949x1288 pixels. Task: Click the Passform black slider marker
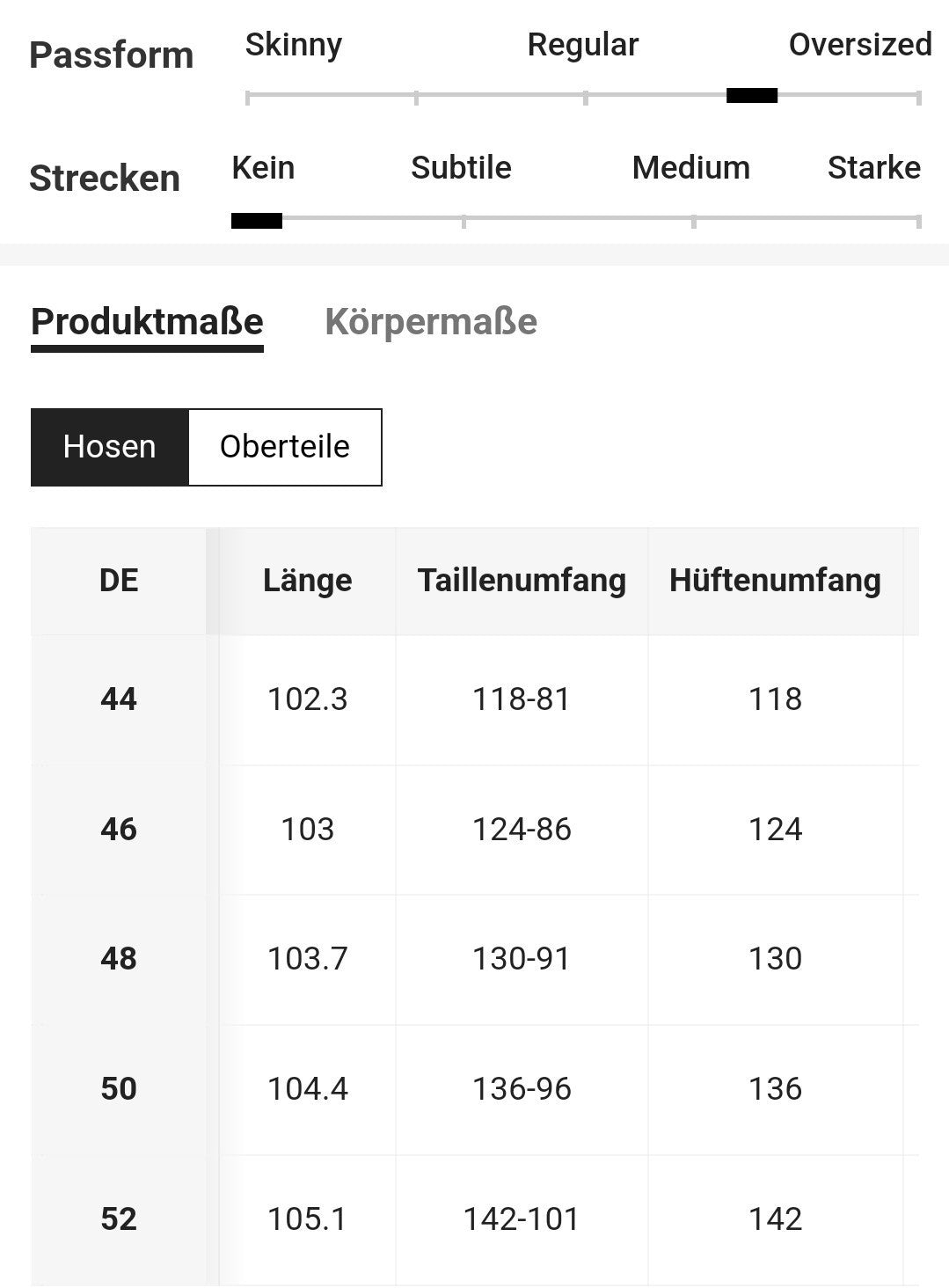click(x=752, y=96)
